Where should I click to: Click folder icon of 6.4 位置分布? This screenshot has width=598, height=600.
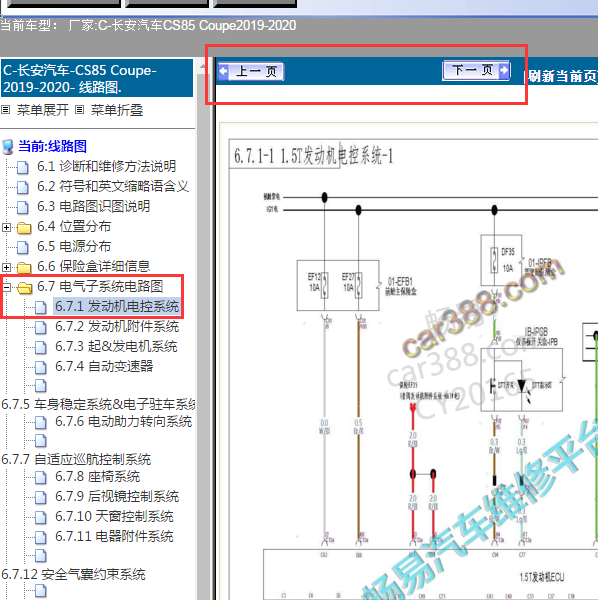[24, 228]
